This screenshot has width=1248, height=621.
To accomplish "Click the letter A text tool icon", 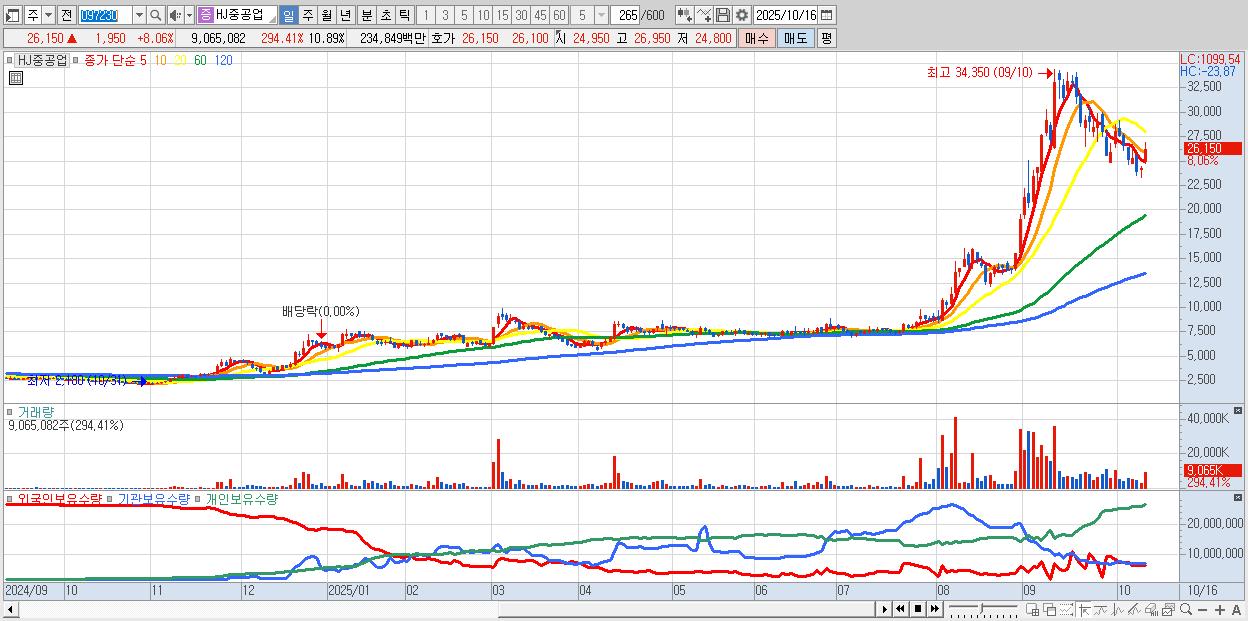I will [1236, 609].
